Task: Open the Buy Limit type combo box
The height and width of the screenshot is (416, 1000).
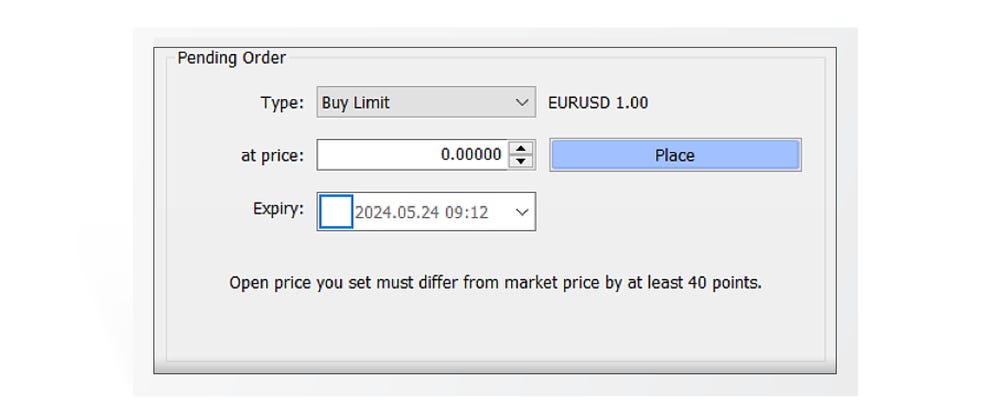Action: pyautogui.click(x=426, y=103)
